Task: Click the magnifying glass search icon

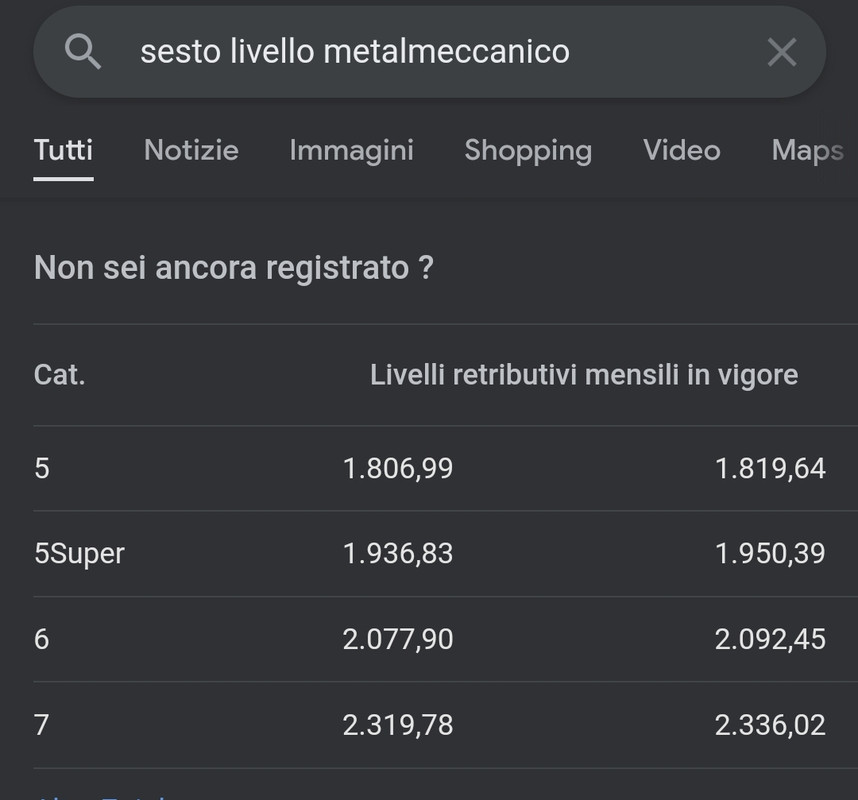Action: 83,51
